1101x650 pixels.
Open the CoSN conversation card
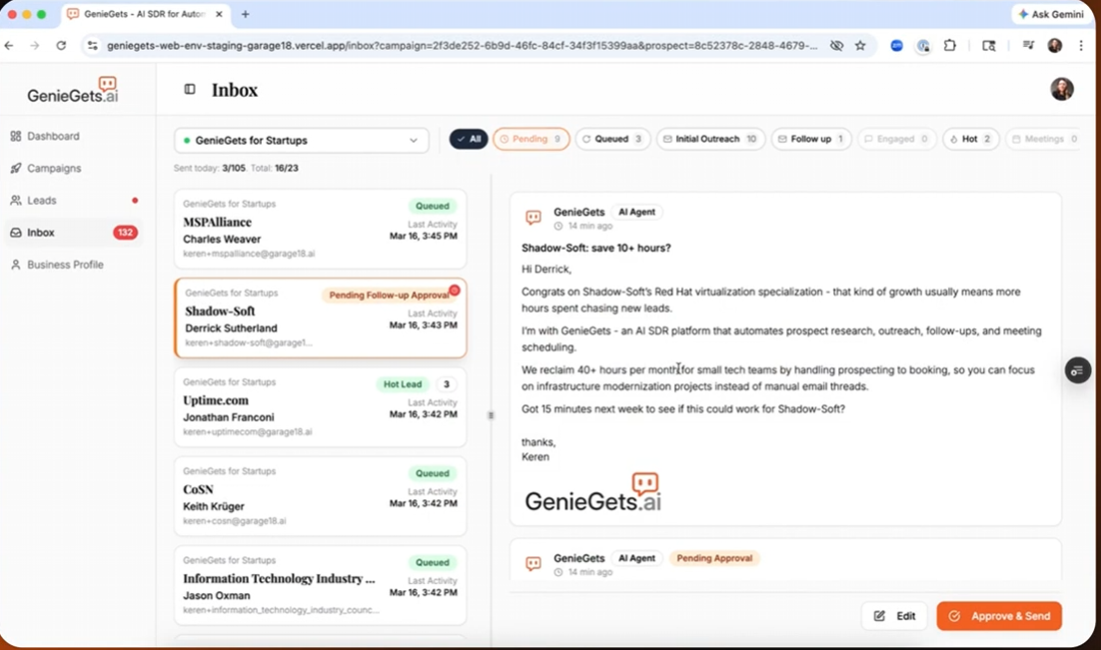320,496
